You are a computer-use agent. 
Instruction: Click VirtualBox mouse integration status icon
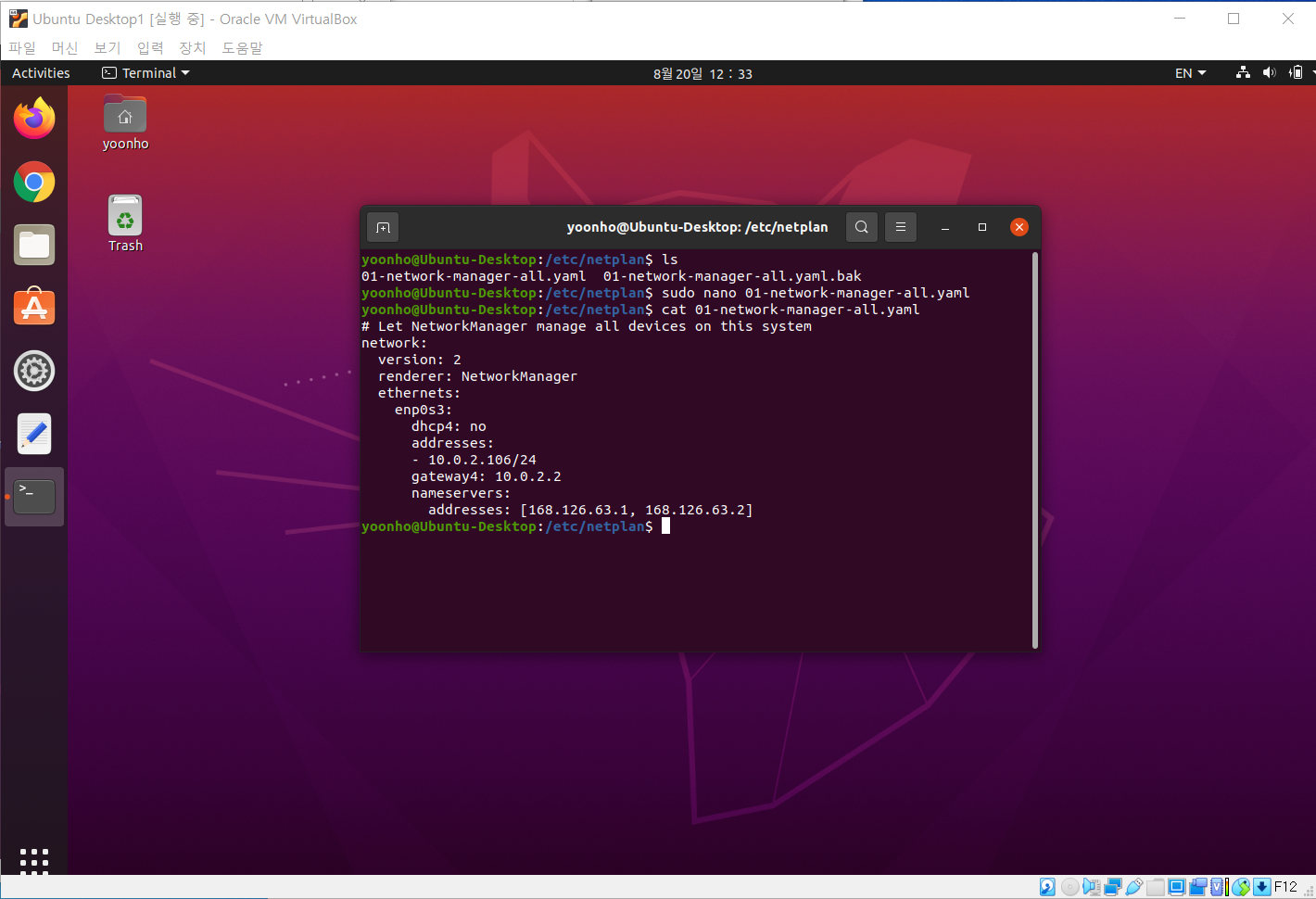tap(1241, 887)
